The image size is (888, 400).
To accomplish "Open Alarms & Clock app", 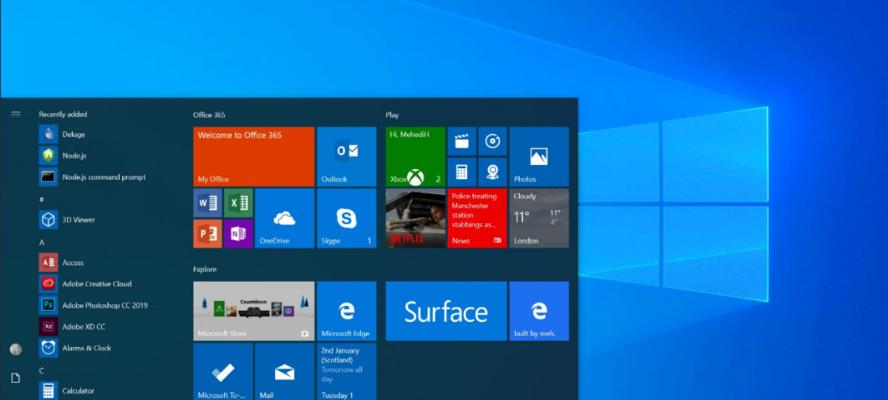I will (x=75, y=348).
